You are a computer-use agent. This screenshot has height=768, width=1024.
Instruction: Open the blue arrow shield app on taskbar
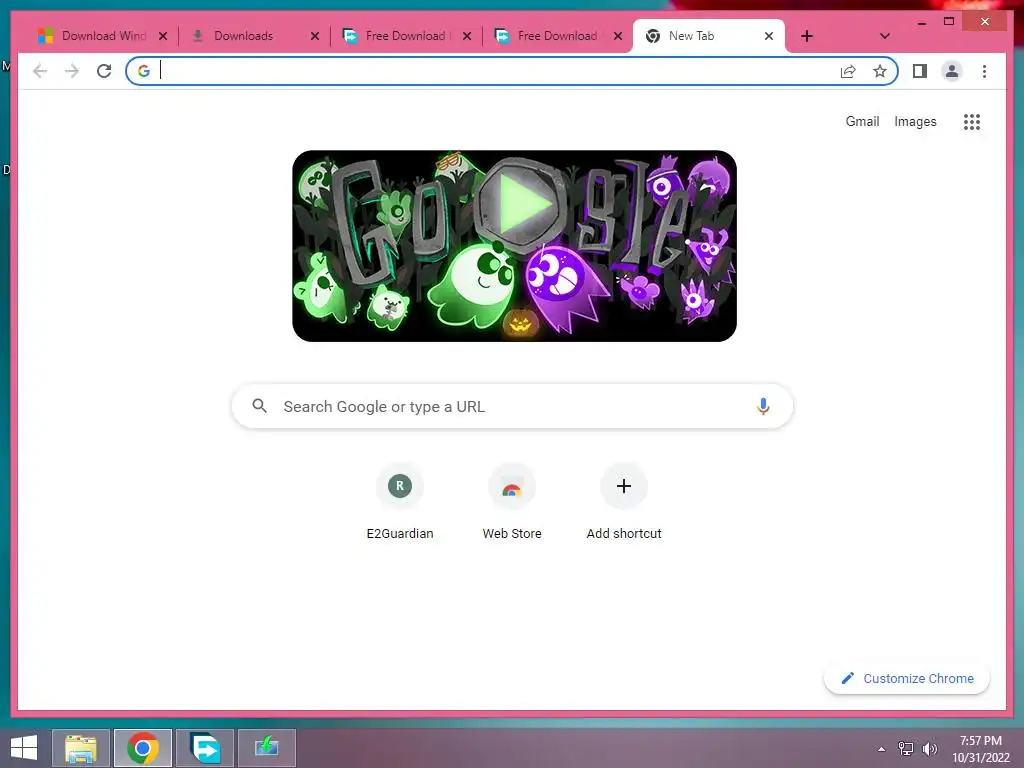205,748
